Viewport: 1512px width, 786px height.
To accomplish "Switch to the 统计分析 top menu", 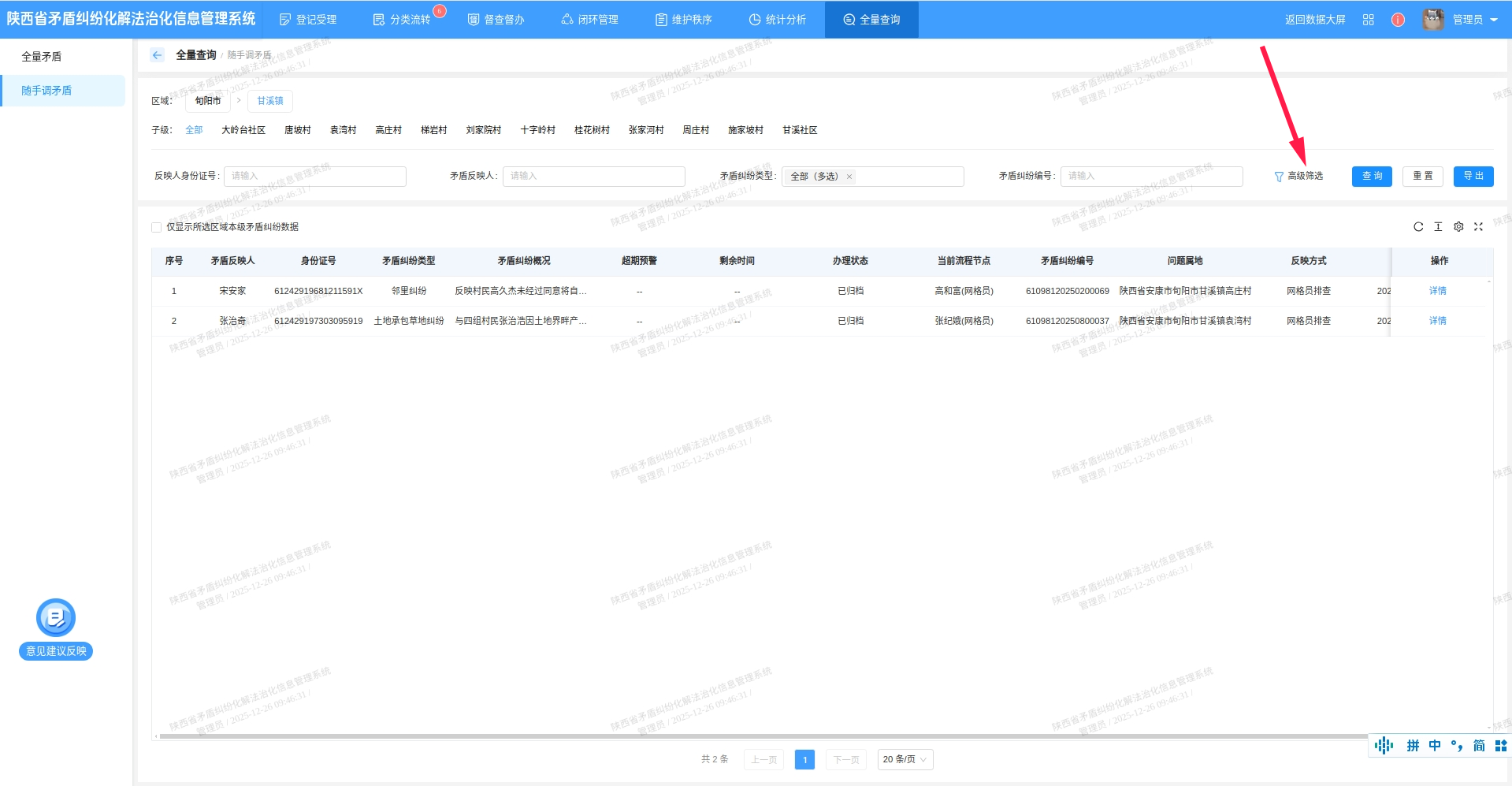I will point(777,20).
